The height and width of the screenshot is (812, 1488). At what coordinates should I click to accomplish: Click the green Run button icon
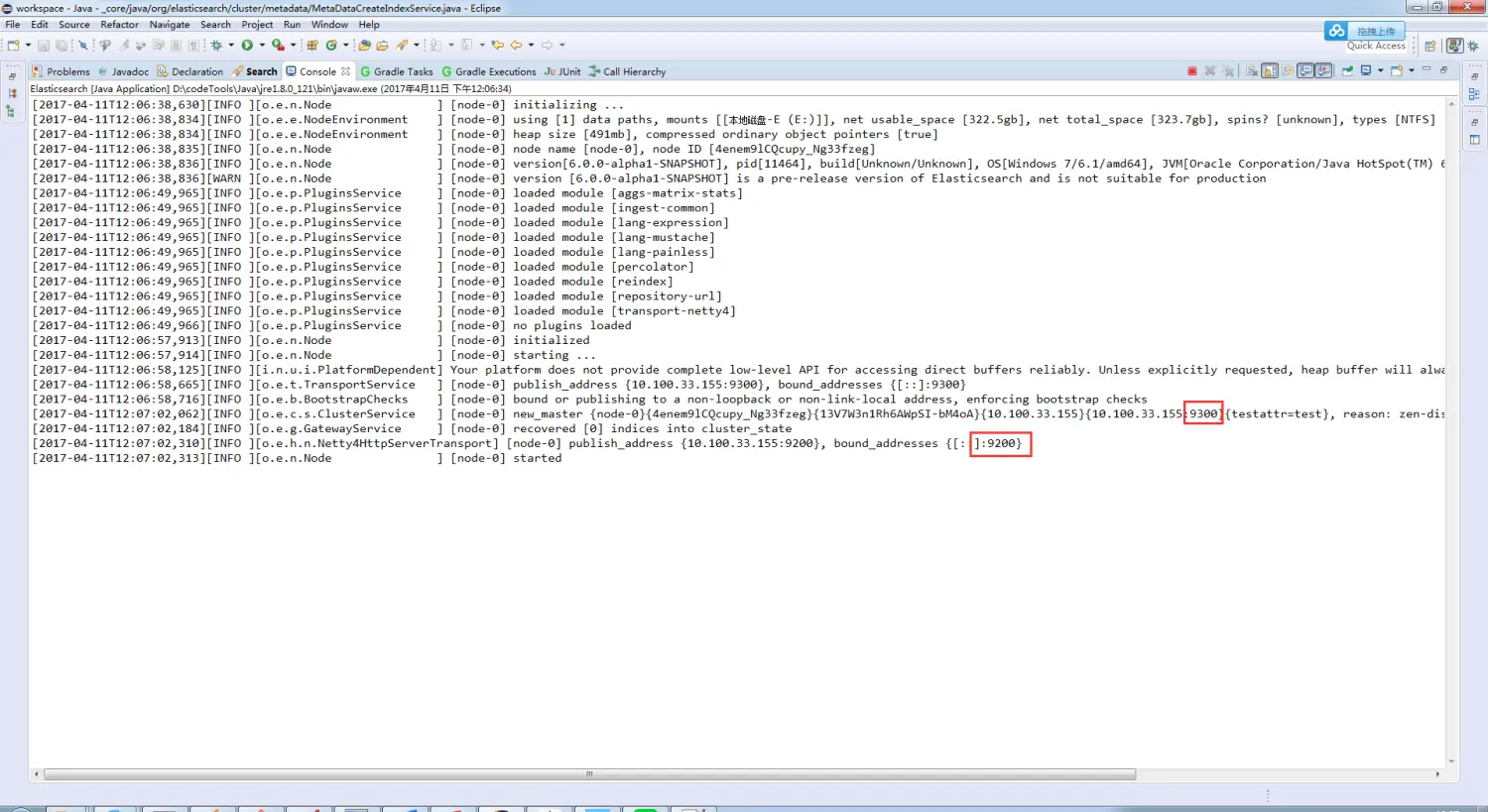coord(247,45)
